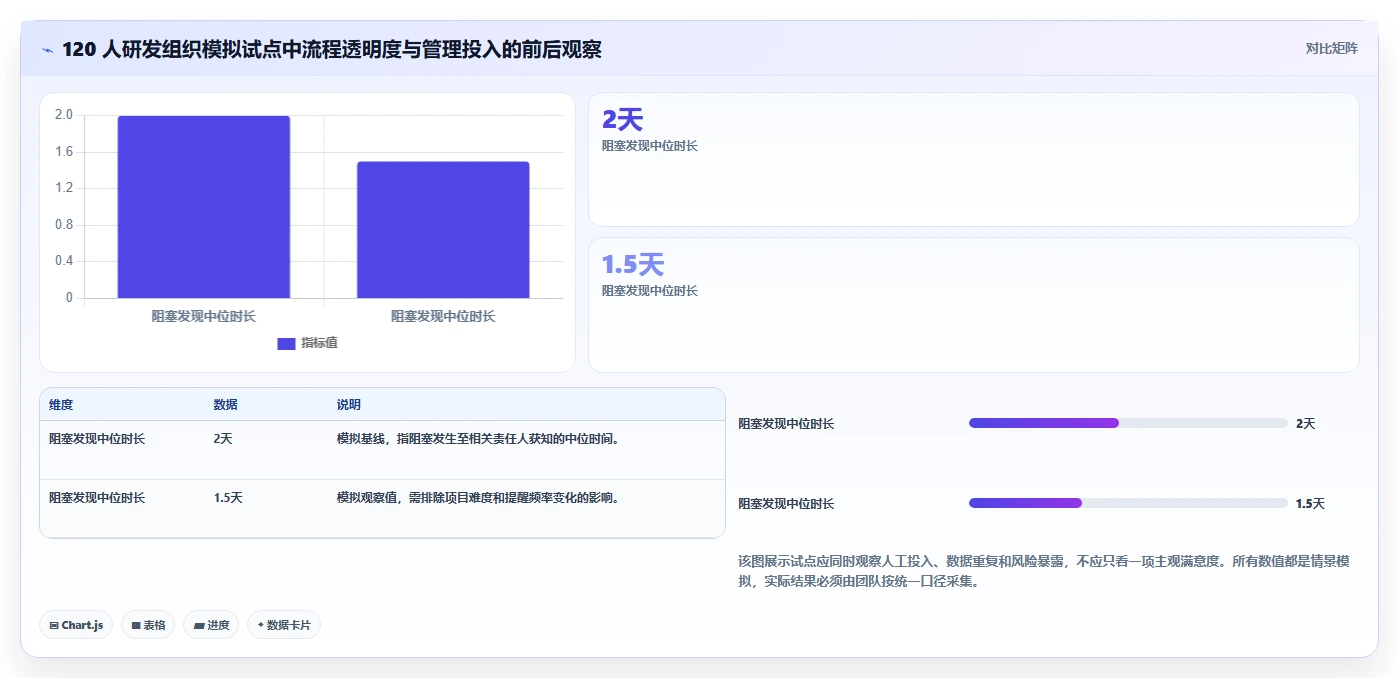
Task: Click the x-axis label beneath the shorter bar
Action: pyautogui.click(x=443, y=316)
